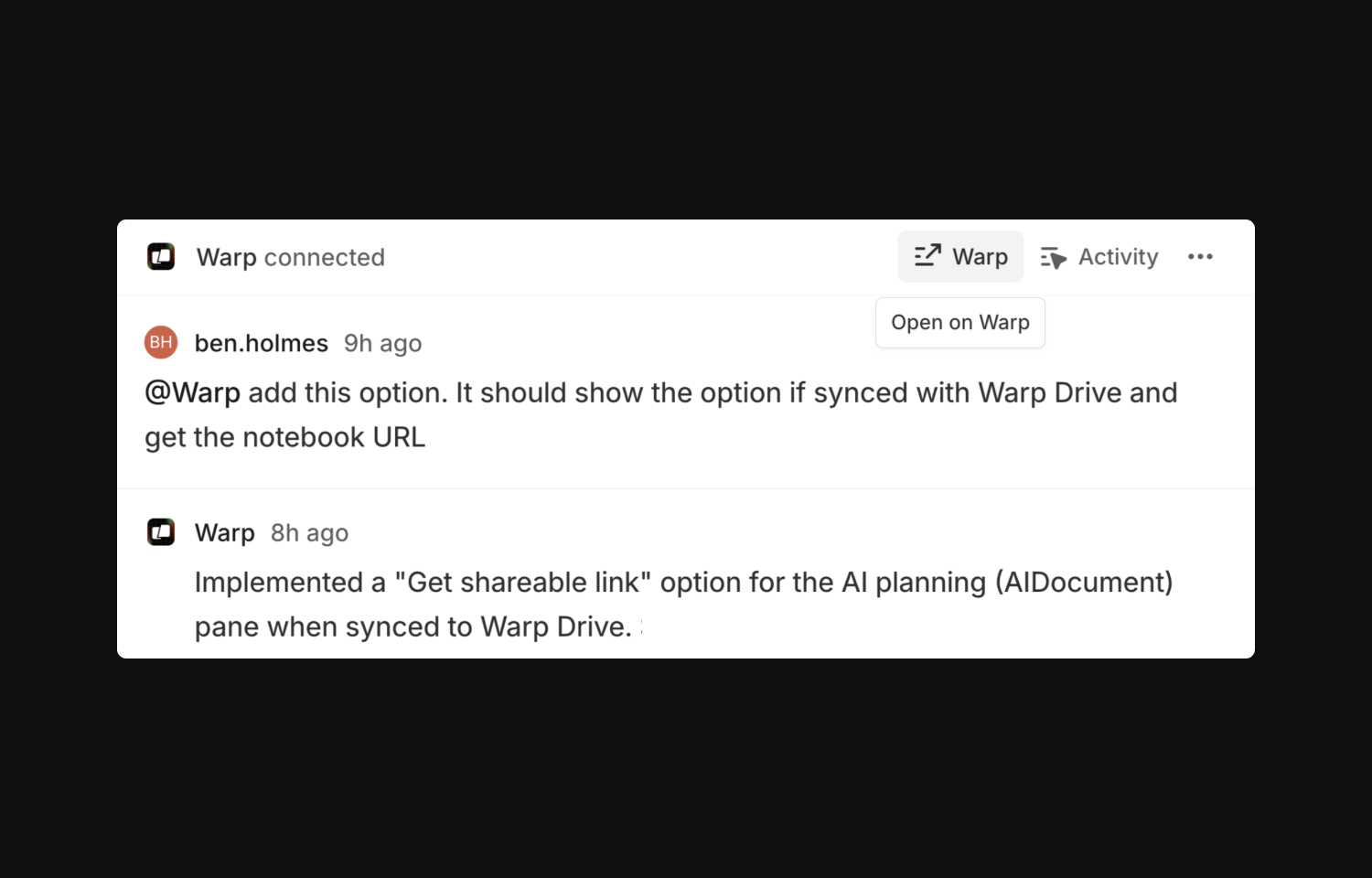Open ben.holmes user profile name

pos(261,343)
